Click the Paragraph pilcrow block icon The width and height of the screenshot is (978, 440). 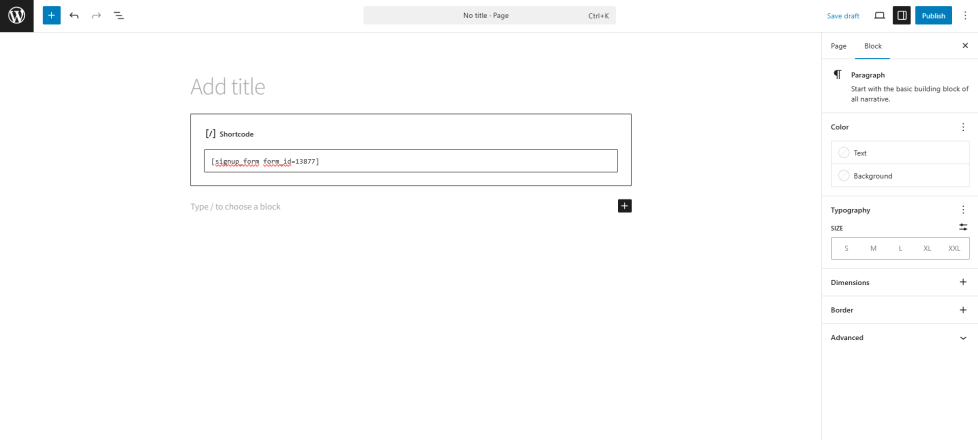(837, 74)
